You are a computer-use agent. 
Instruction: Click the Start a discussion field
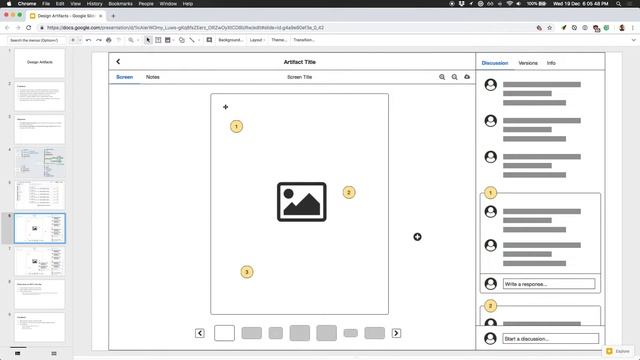(x=551, y=338)
